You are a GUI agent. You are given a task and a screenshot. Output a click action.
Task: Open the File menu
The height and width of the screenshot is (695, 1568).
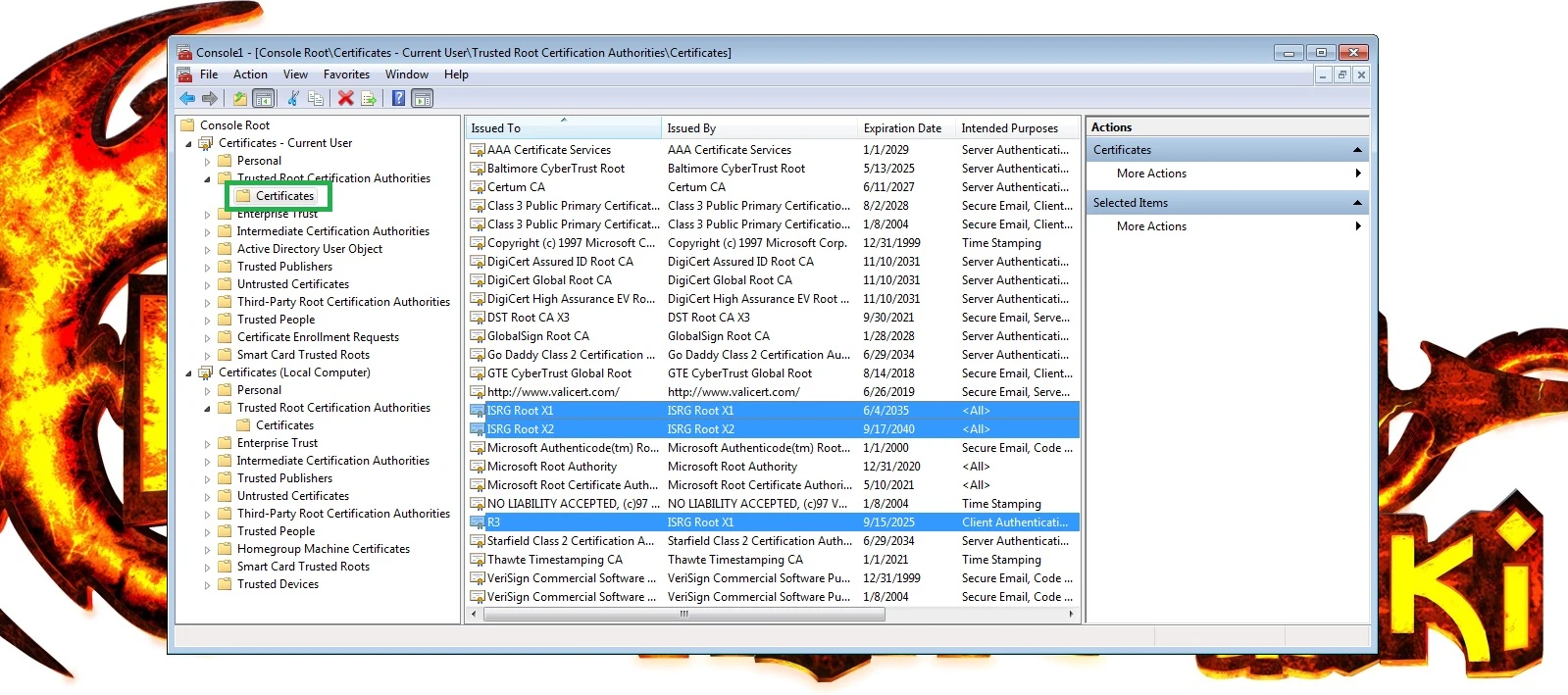(x=209, y=74)
